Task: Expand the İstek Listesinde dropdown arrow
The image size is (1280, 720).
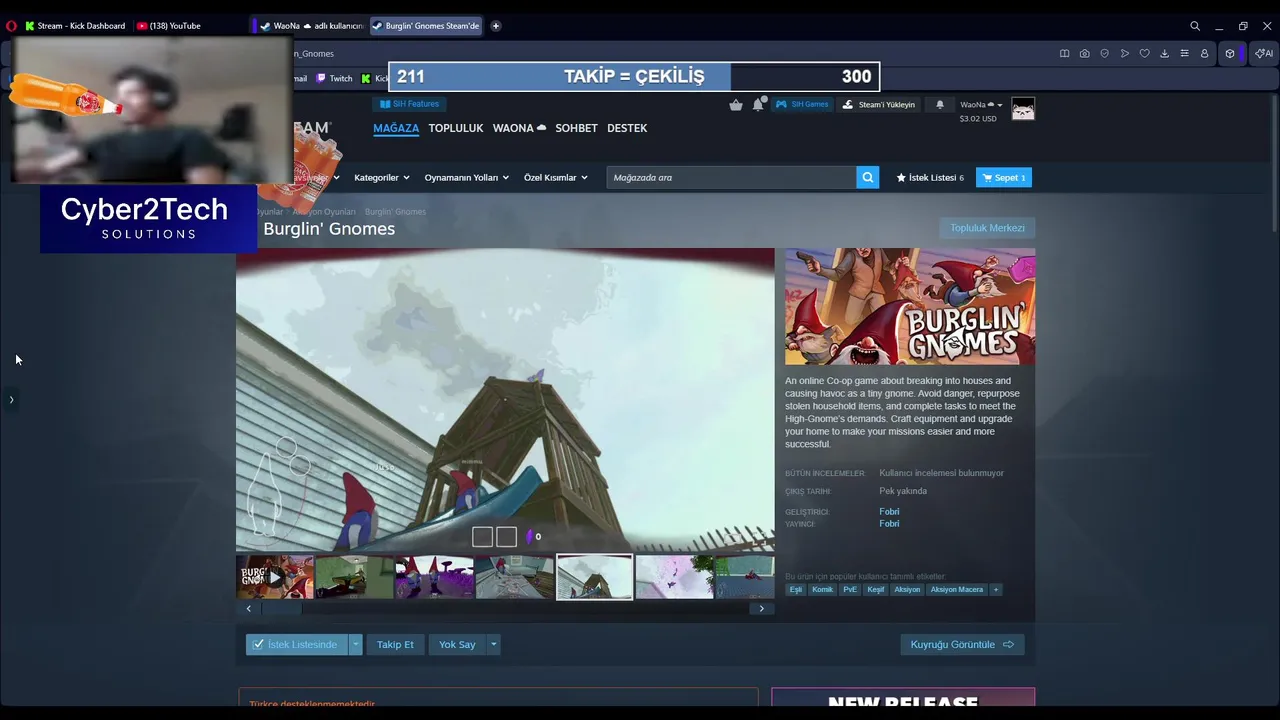Action: (x=355, y=644)
